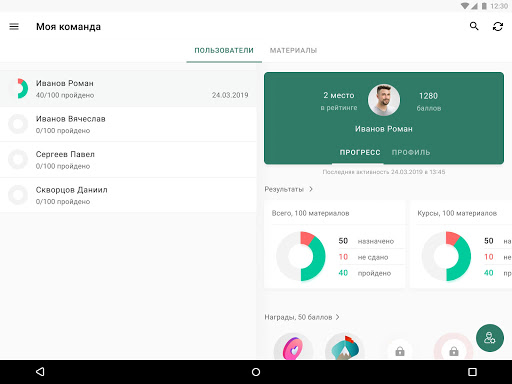
Task: Open the ПРОФИЛЬ tab in user card
Action: [x=411, y=152]
